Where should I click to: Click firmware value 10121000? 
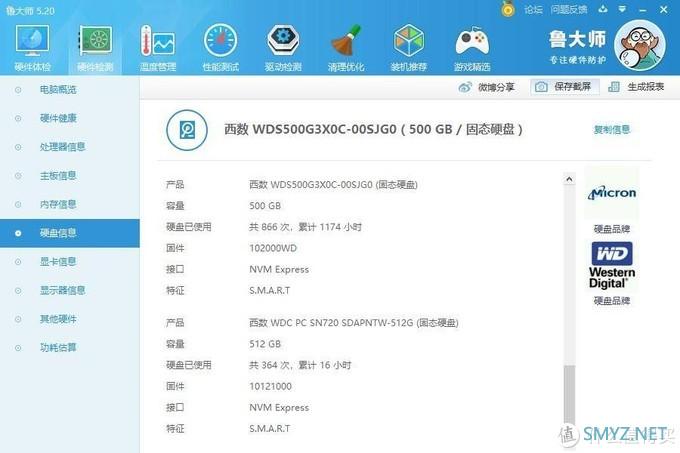point(271,386)
